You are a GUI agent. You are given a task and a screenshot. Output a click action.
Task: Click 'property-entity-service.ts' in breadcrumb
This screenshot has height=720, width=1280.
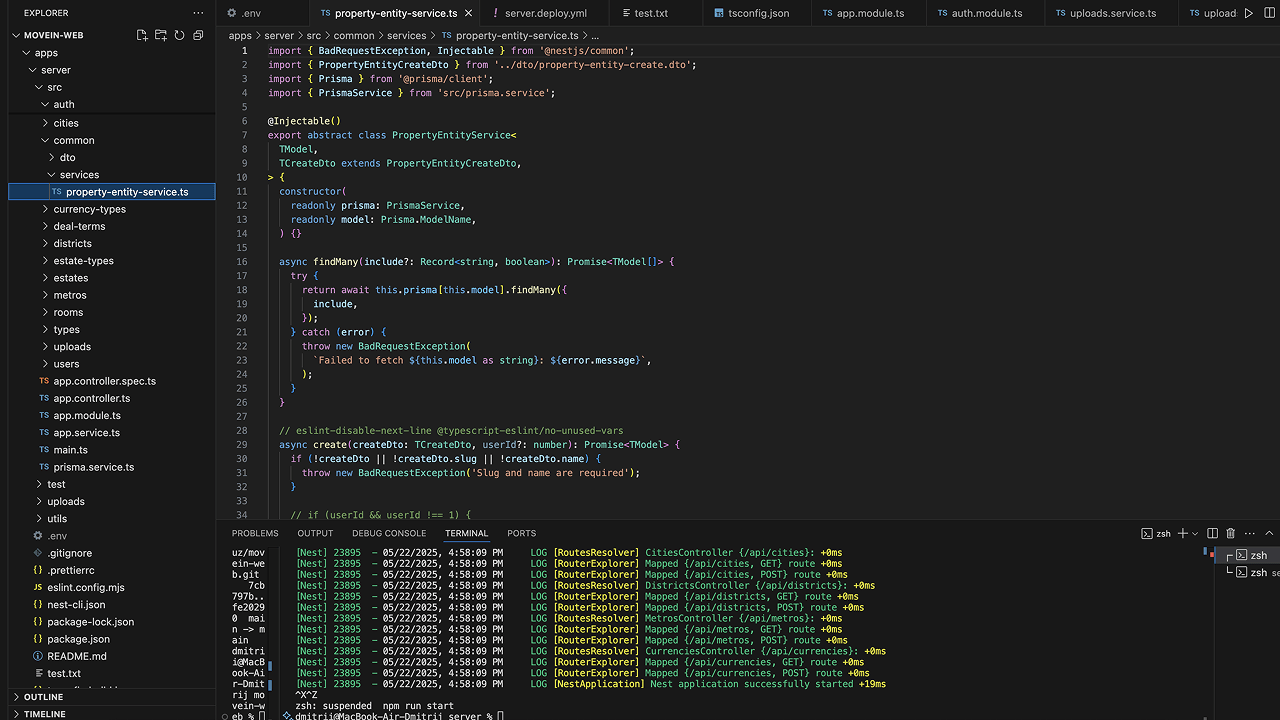tap(517, 35)
